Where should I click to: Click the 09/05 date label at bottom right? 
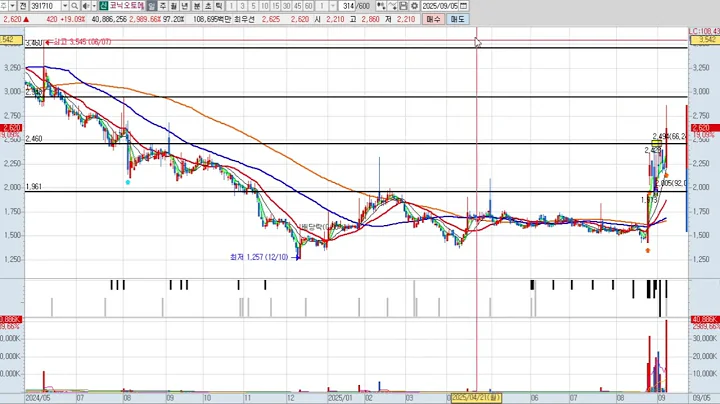(x=701, y=398)
